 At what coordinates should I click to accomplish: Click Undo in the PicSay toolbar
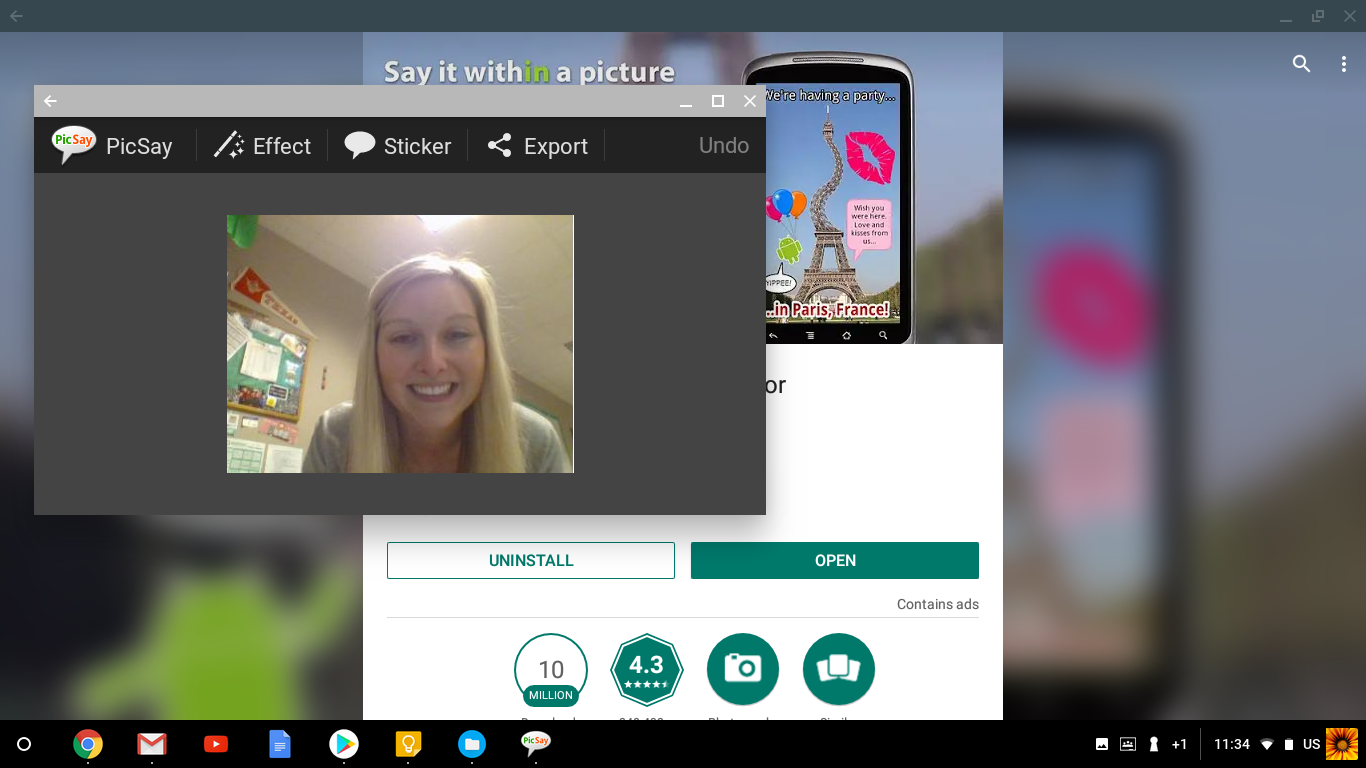724,145
